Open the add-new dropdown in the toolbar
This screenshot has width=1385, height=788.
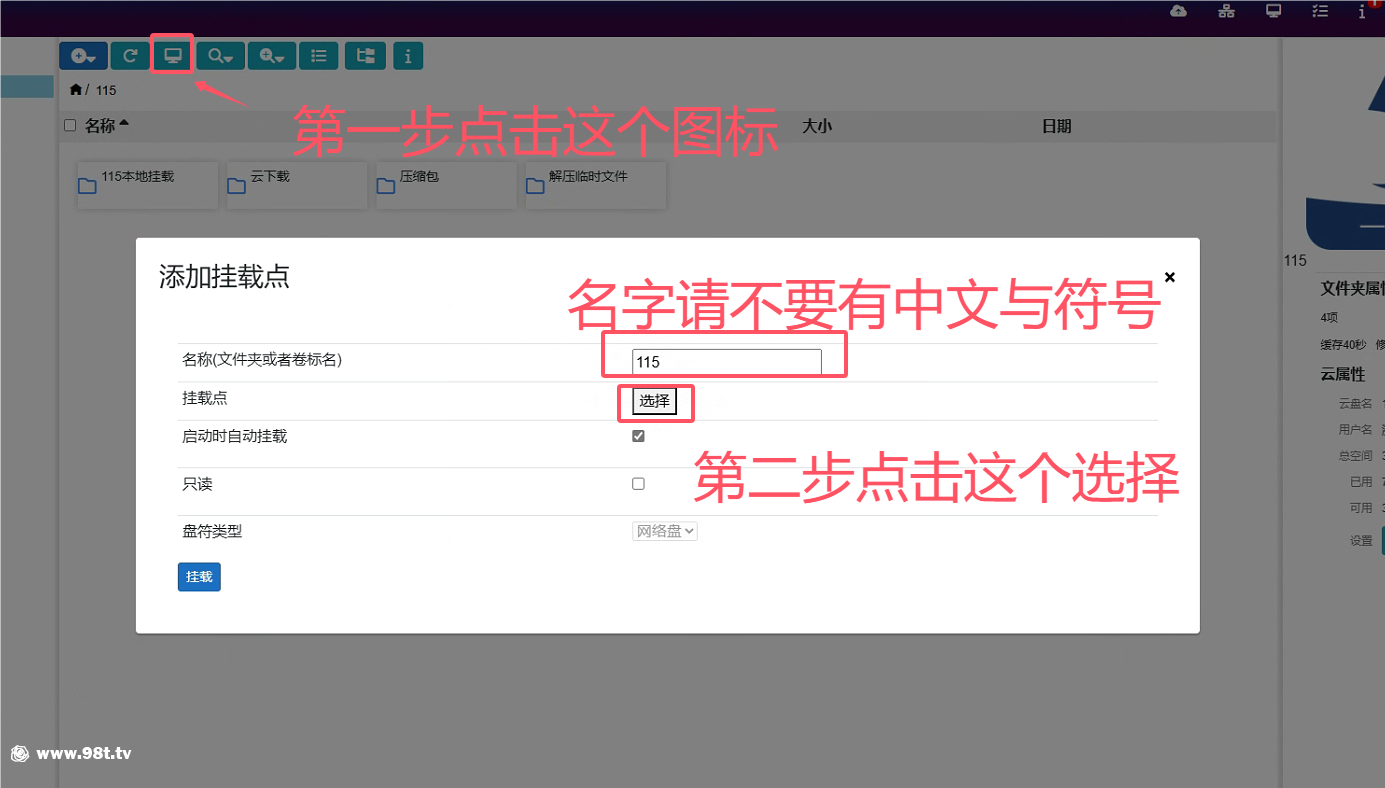83,56
